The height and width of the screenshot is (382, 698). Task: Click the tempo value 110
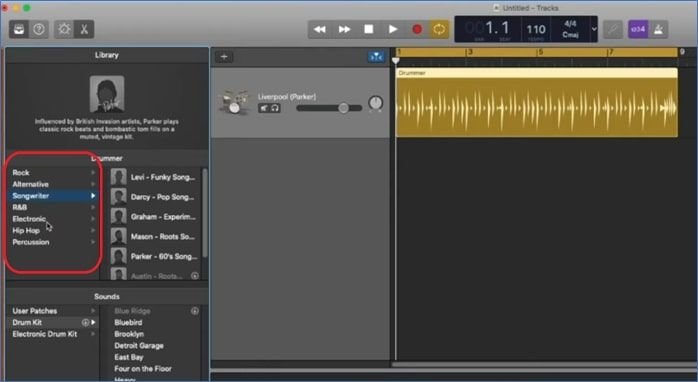click(x=536, y=29)
